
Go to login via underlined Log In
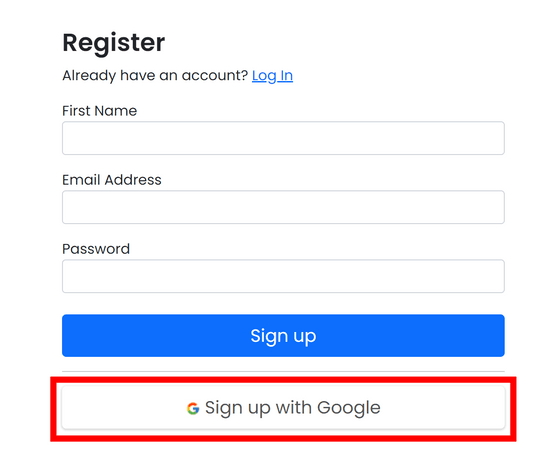[x=272, y=75]
